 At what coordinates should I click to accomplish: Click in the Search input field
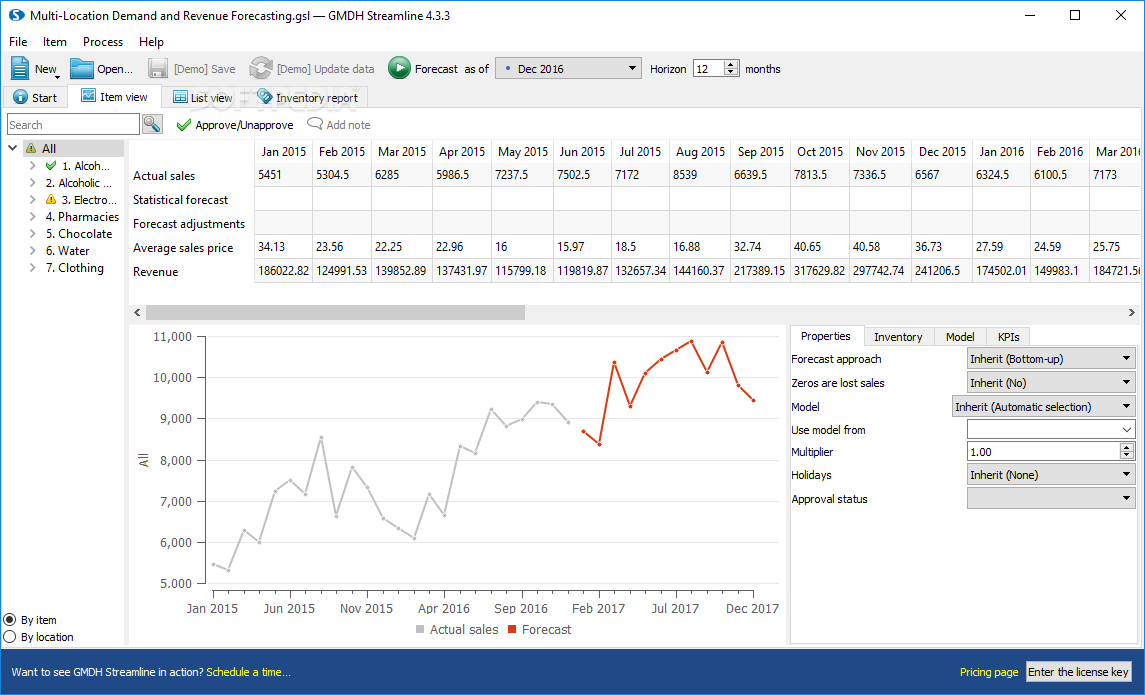point(73,124)
